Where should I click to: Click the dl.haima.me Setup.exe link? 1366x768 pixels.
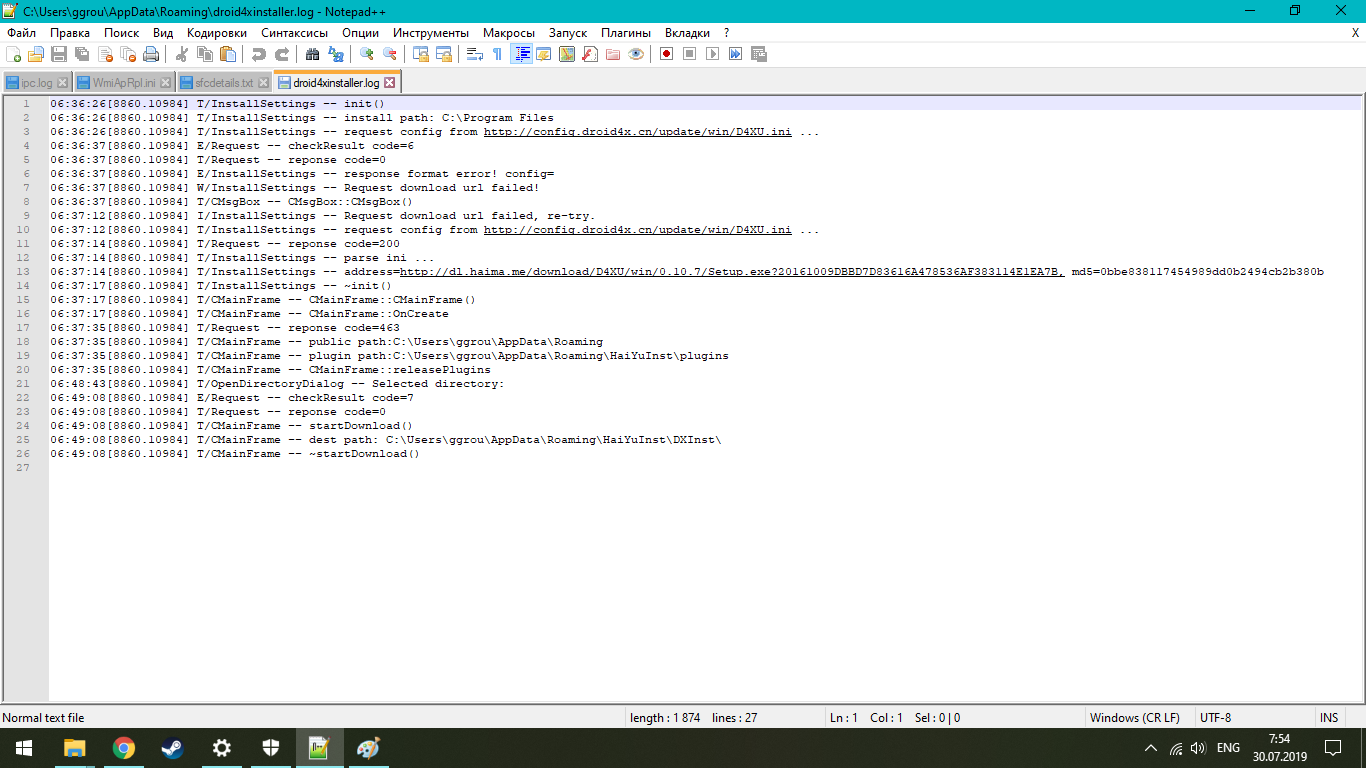click(x=732, y=272)
